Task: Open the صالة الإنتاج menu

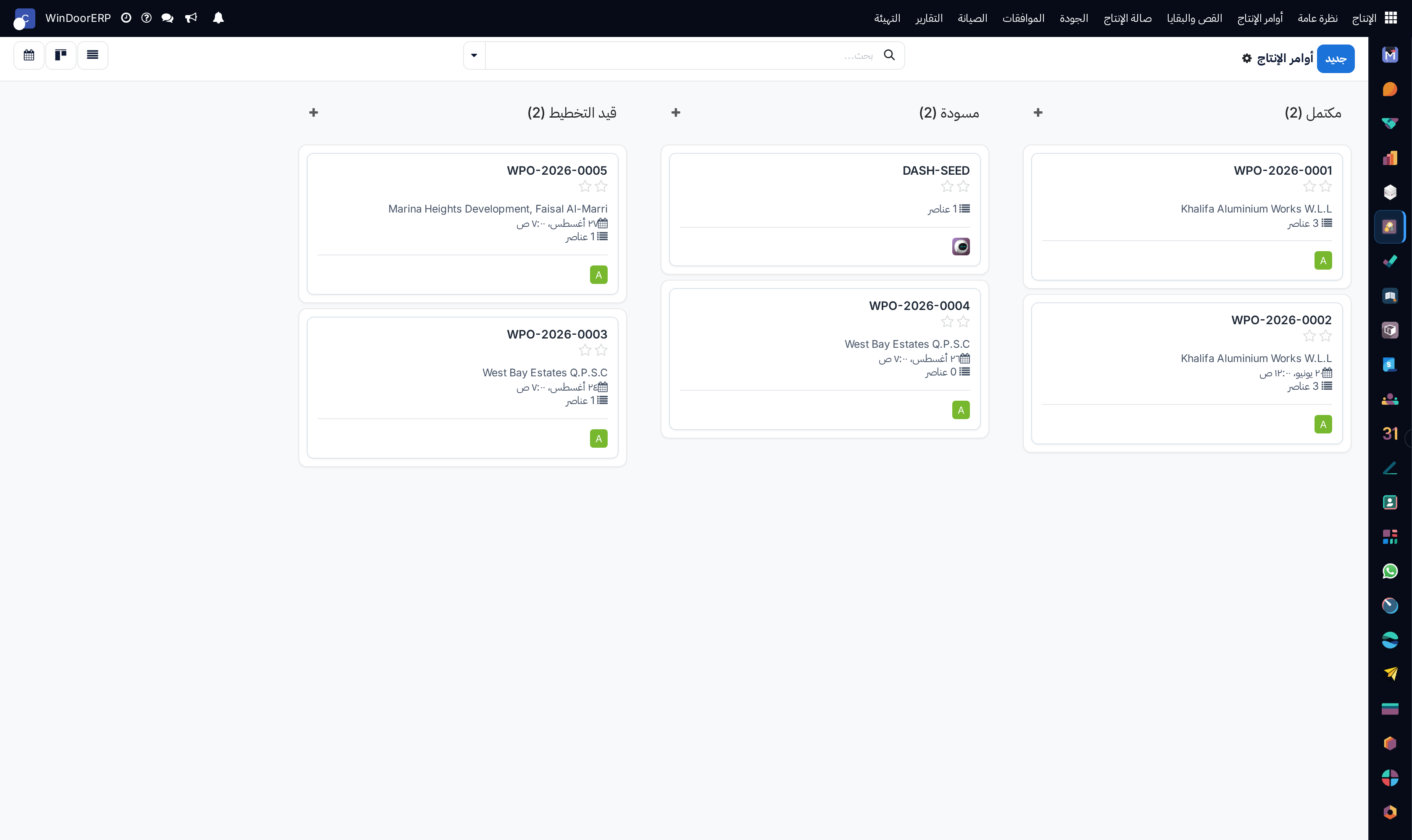Action: coord(1127,18)
